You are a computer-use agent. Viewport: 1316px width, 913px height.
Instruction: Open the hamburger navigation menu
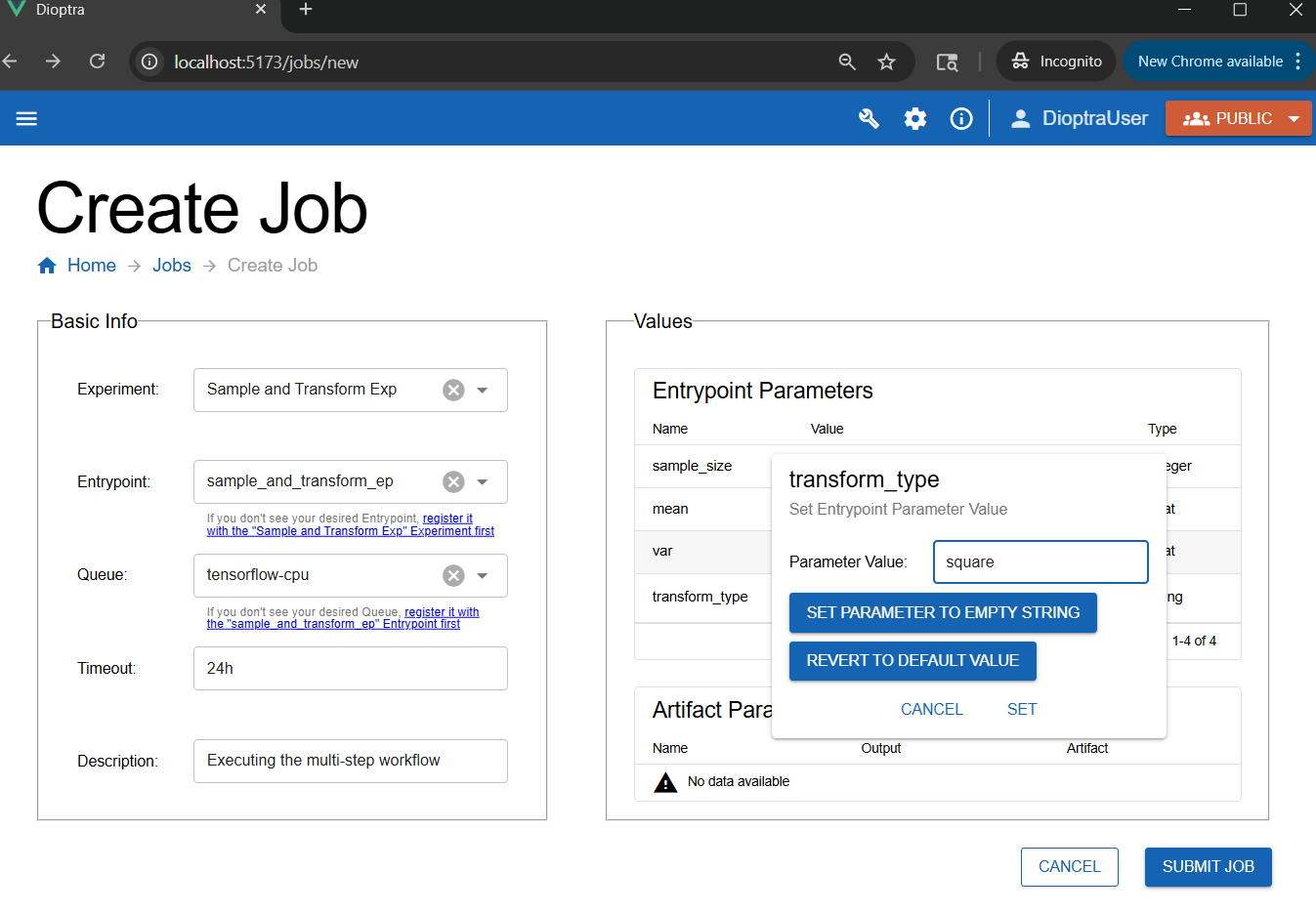(26, 118)
